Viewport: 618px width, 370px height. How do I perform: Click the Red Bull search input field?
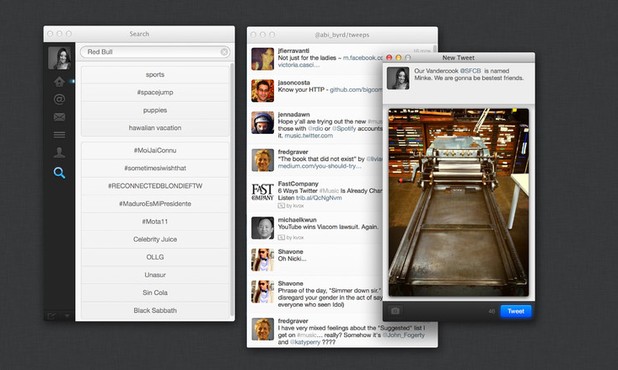click(155, 52)
